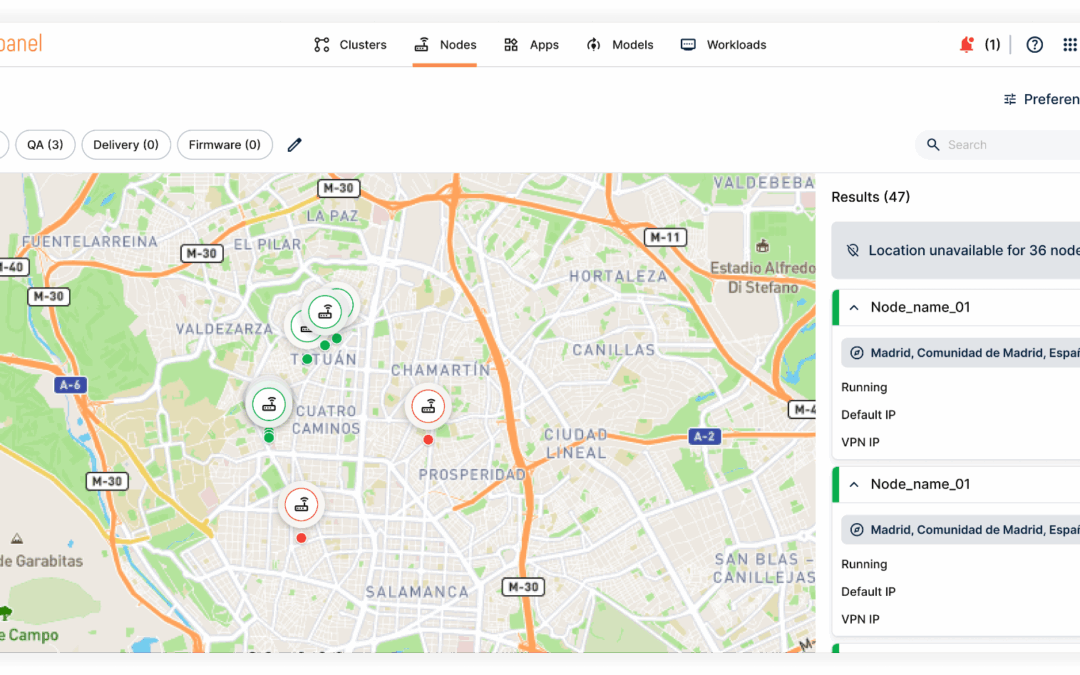Switch to the Clusters tab

(363, 44)
